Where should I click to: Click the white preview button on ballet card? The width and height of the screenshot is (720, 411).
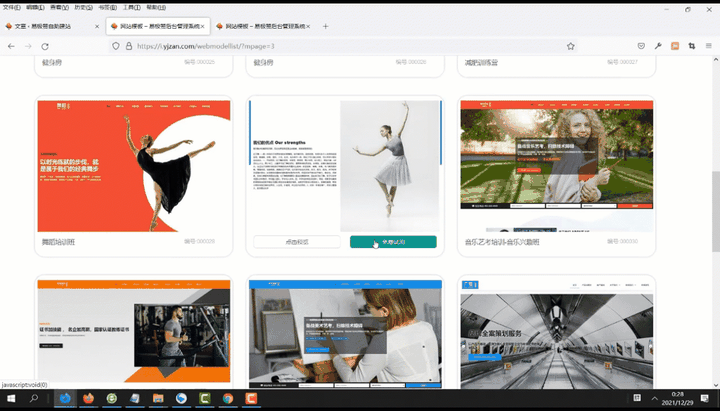pos(297,242)
